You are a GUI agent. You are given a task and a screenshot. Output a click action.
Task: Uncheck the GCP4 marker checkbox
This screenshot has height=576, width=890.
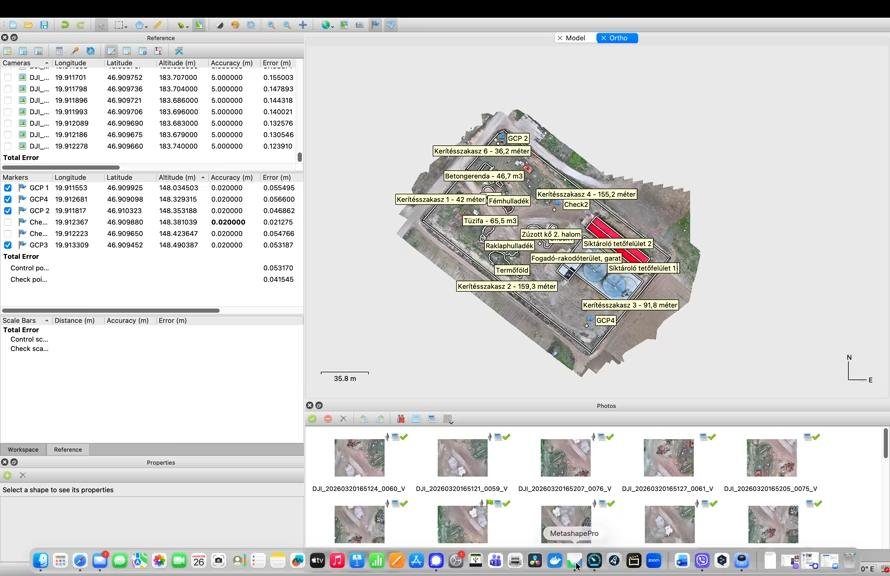pos(7,199)
